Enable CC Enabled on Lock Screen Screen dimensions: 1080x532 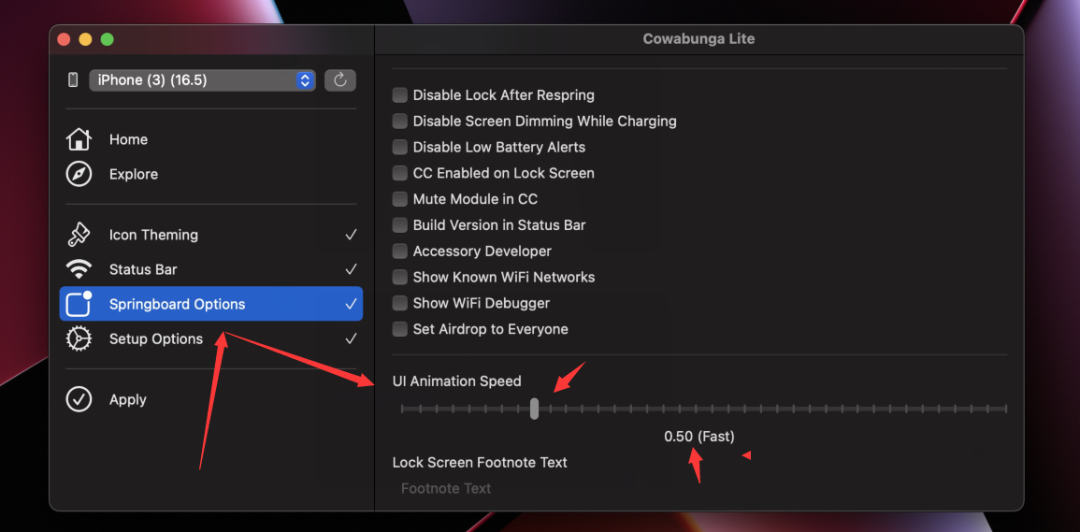(400, 173)
